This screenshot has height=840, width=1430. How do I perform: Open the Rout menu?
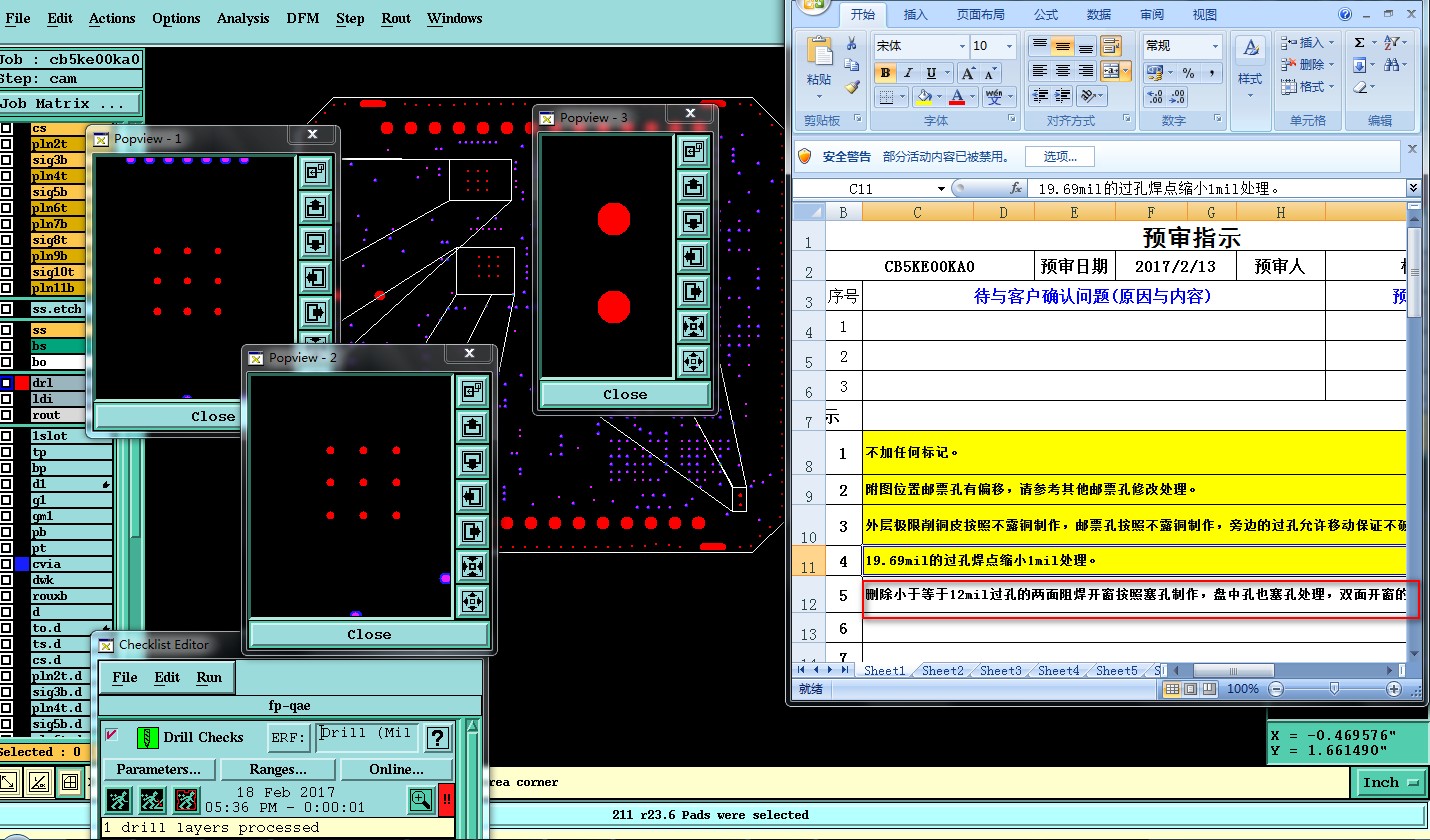tap(396, 18)
